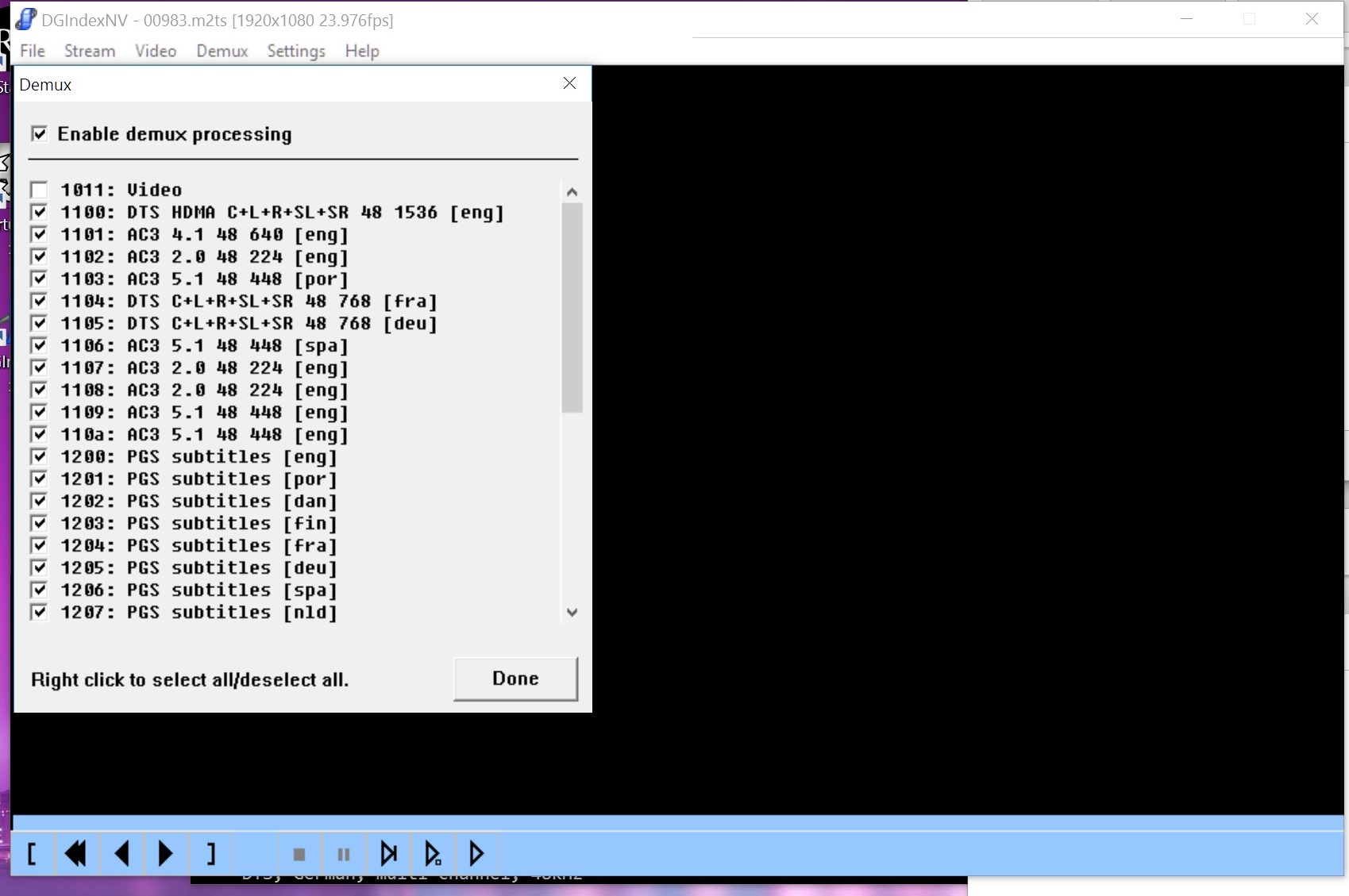Click the stream list scroll up arrow
This screenshot has width=1349, height=896.
(x=572, y=191)
